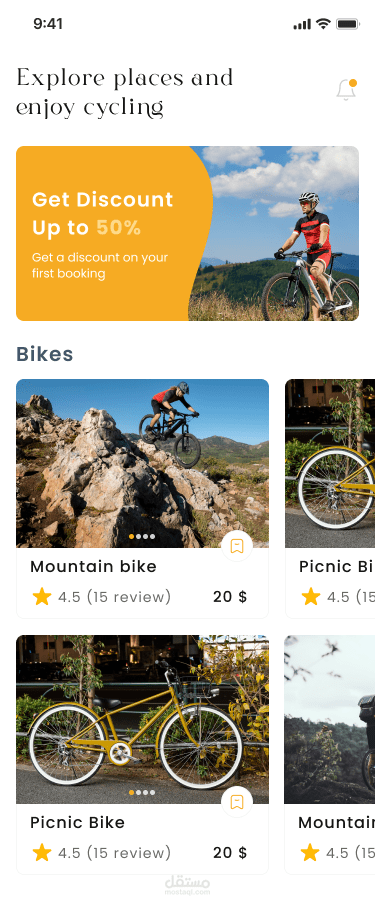Tap the 9:41 clock in status bar
Screen dimensions: 375x914
48,24
